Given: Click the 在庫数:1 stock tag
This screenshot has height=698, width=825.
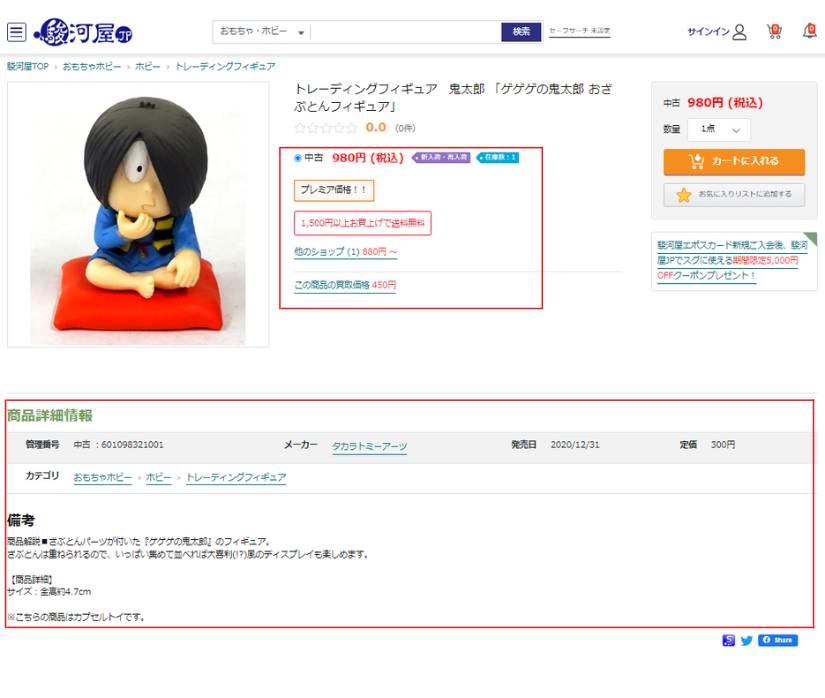Looking at the screenshot, I should point(498,157).
